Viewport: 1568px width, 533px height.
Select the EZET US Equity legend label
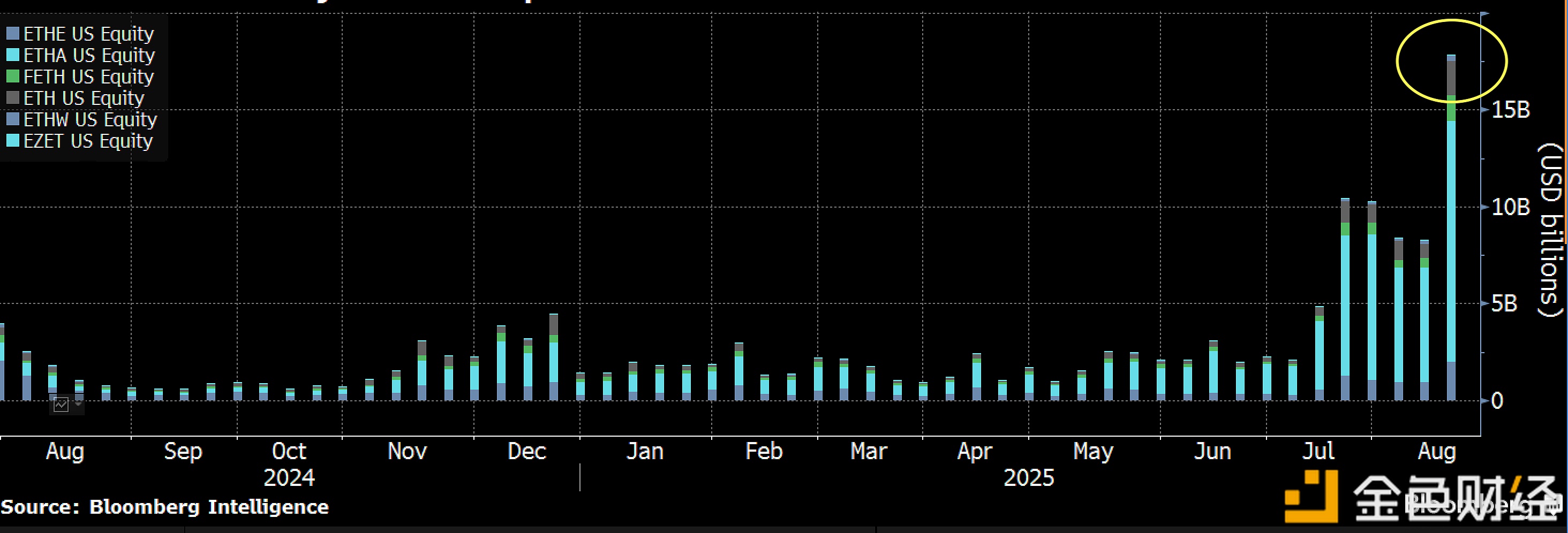tap(88, 141)
